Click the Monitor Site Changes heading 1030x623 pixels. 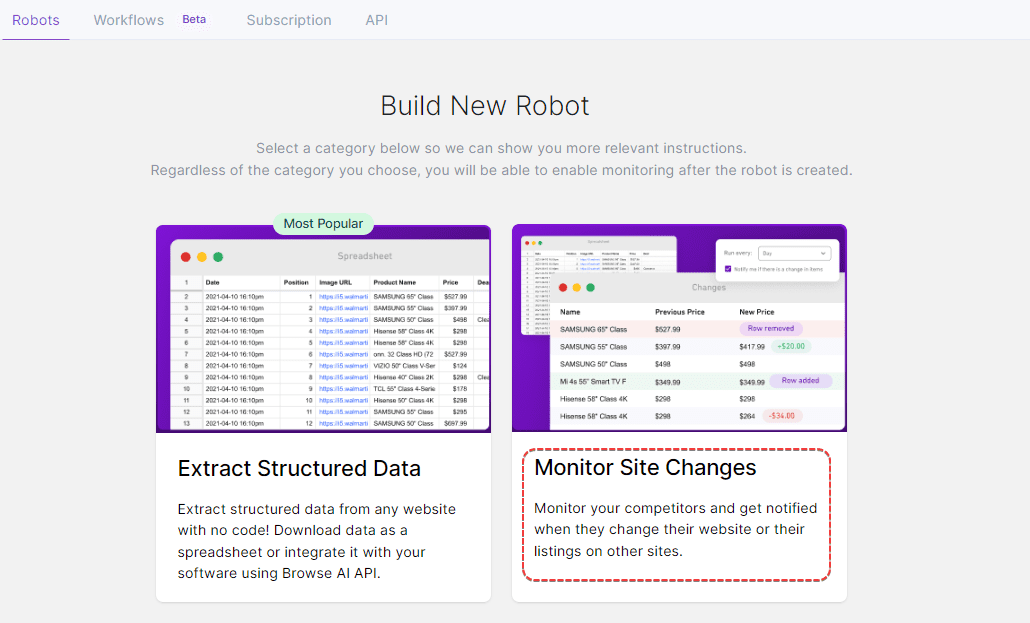tap(645, 467)
